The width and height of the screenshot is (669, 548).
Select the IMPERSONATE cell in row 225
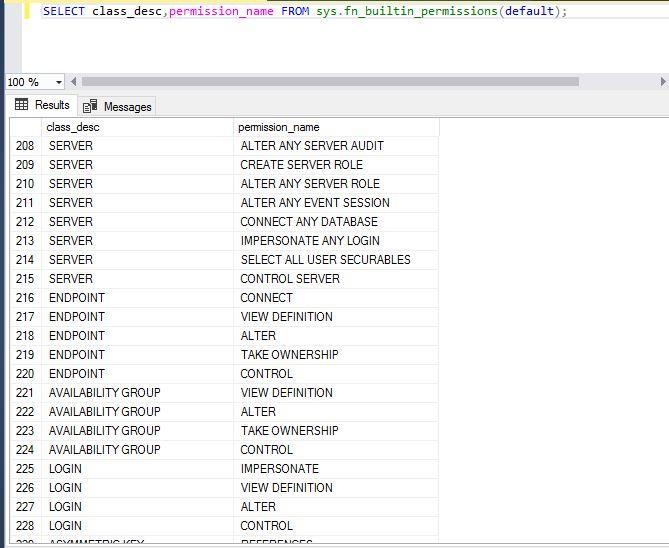336,469
